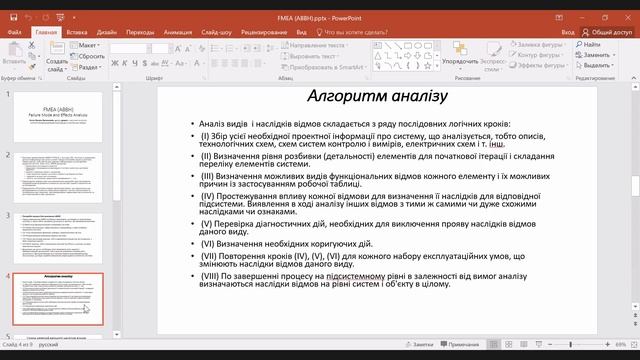640x360 pixels.
Task: Click Найти to find text
Action: (x=588, y=44)
